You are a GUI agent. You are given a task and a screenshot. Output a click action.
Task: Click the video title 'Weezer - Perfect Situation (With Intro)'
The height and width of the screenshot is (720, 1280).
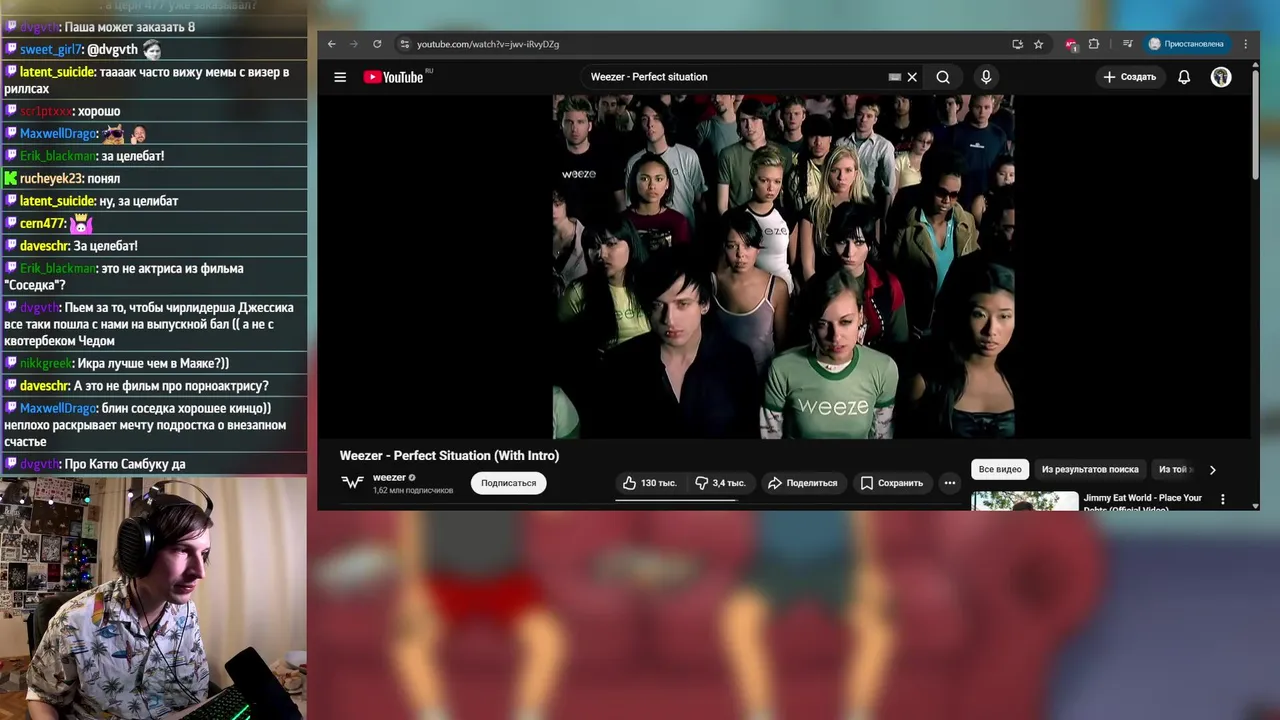(x=449, y=456)
